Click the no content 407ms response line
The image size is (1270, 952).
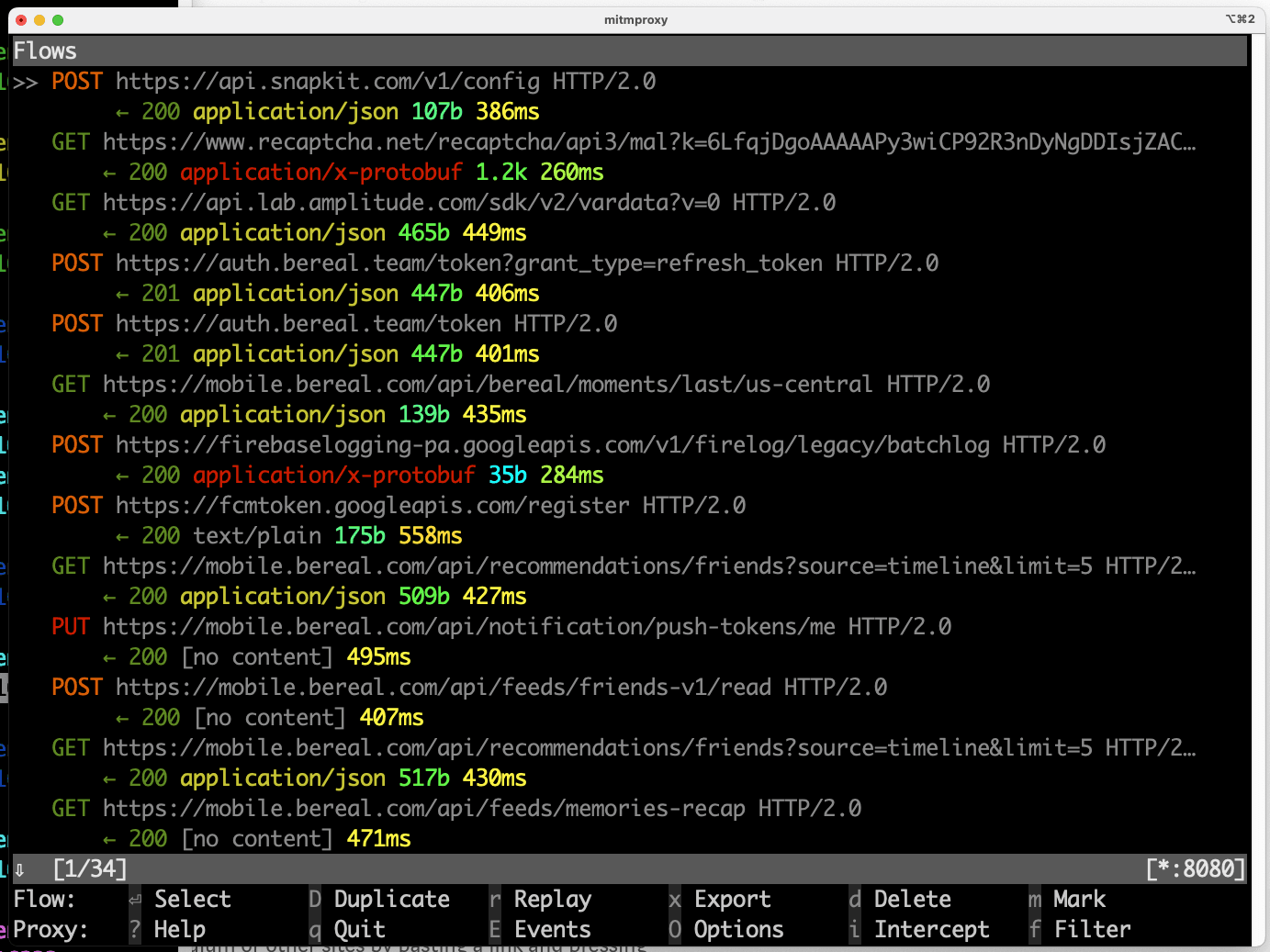tap(270, 718)
